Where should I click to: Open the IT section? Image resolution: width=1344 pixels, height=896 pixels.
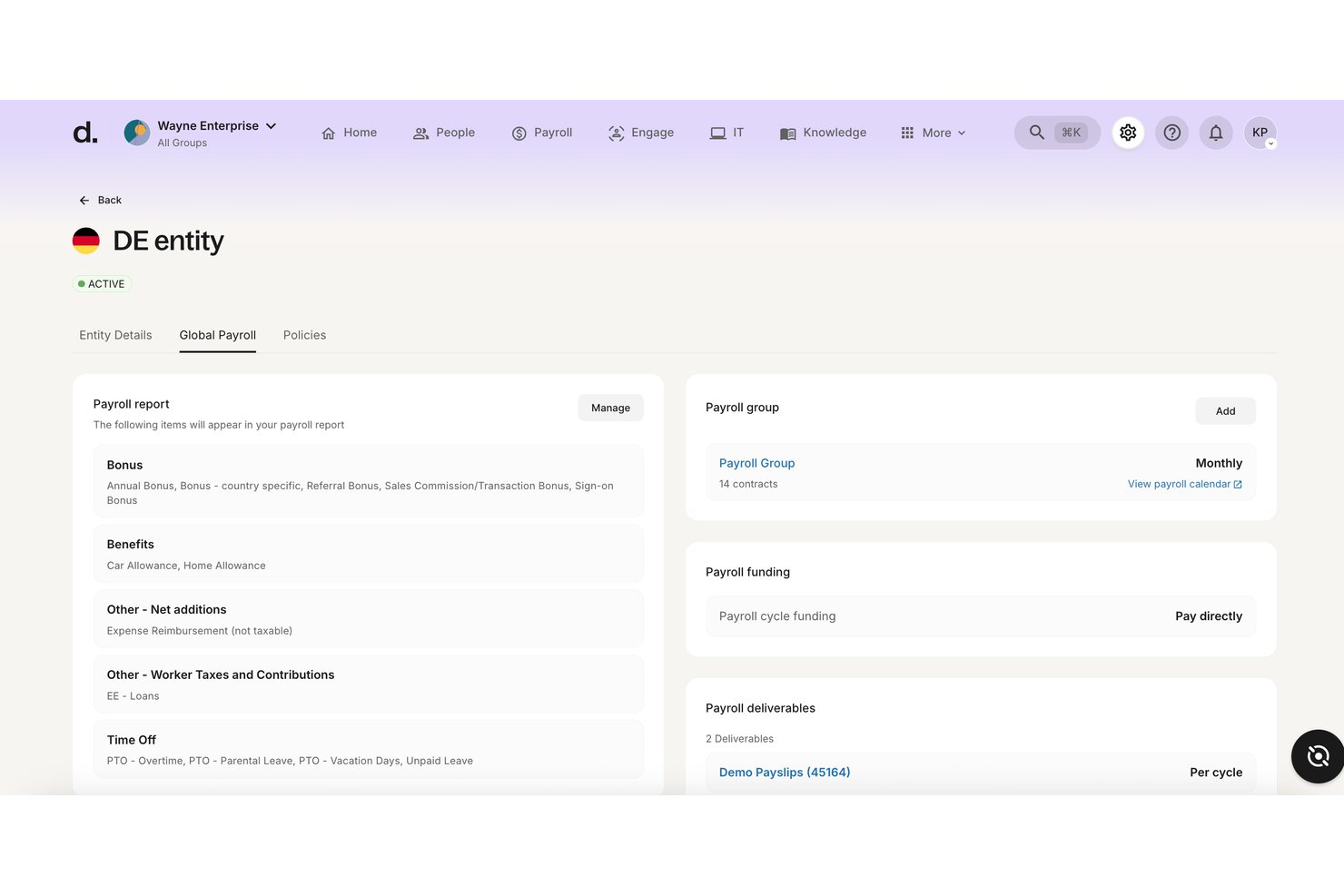[726, 133]
